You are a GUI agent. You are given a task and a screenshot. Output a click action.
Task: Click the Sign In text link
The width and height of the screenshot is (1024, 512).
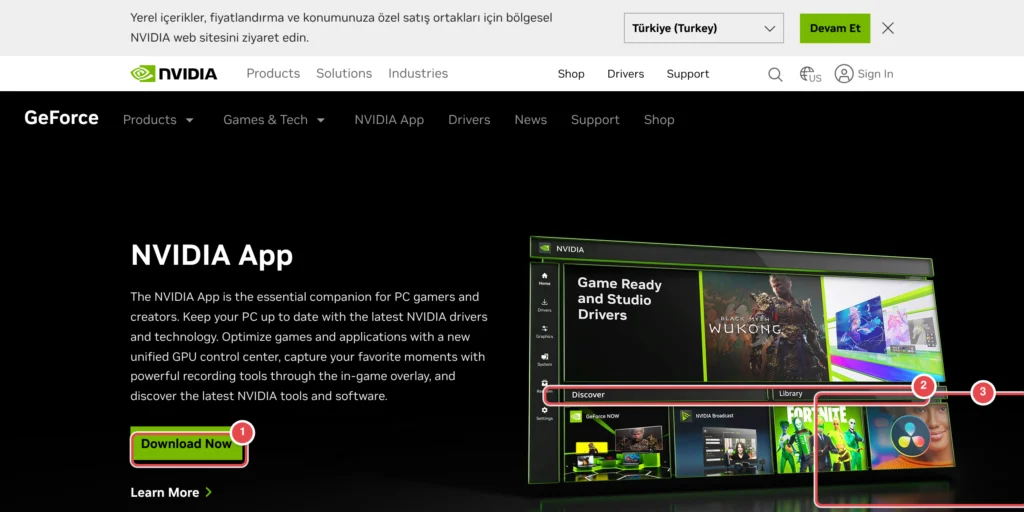point(875,74)
